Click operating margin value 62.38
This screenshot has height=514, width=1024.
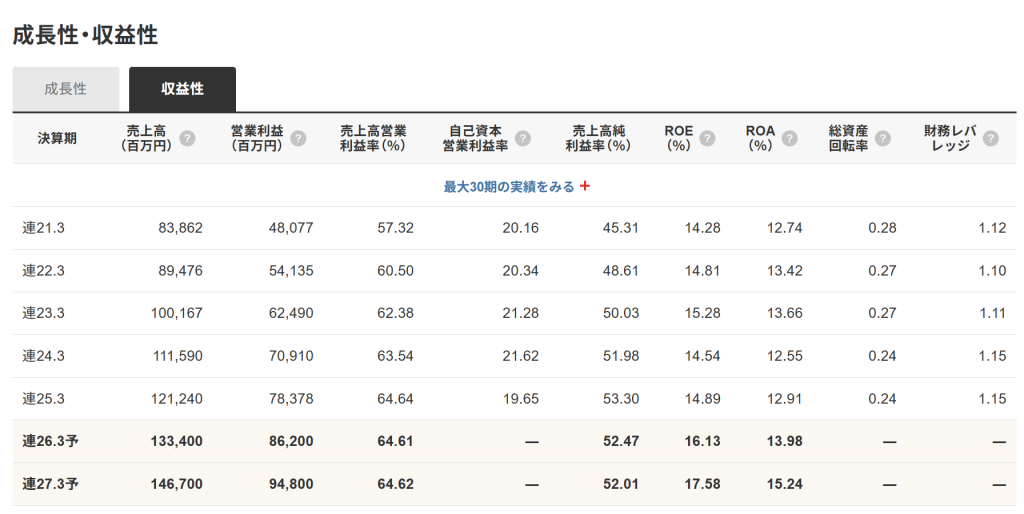[x=396, y=313]
